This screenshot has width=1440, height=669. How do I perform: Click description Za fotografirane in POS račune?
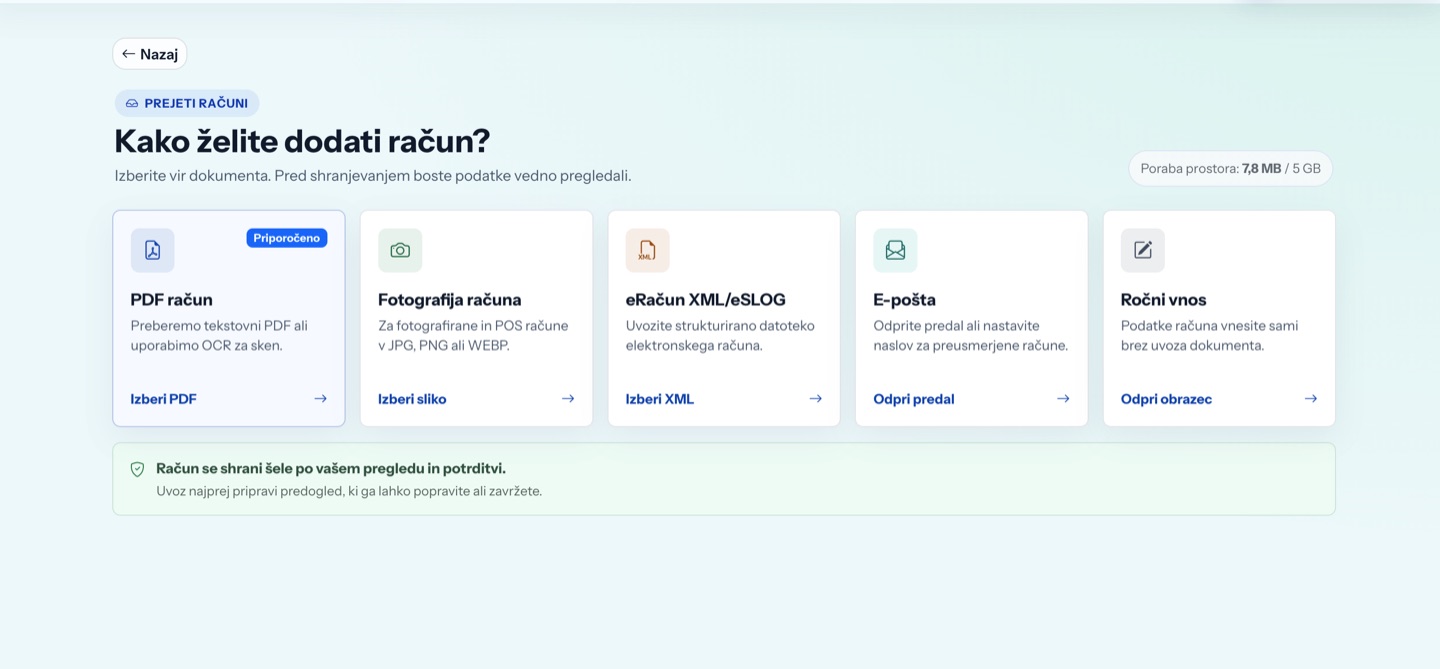(473, 336)
